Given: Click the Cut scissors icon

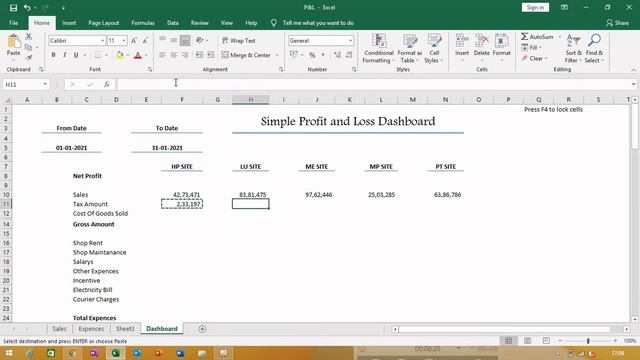Looking at the screenshot, I should pyautogui.click(x=28, y=37).
